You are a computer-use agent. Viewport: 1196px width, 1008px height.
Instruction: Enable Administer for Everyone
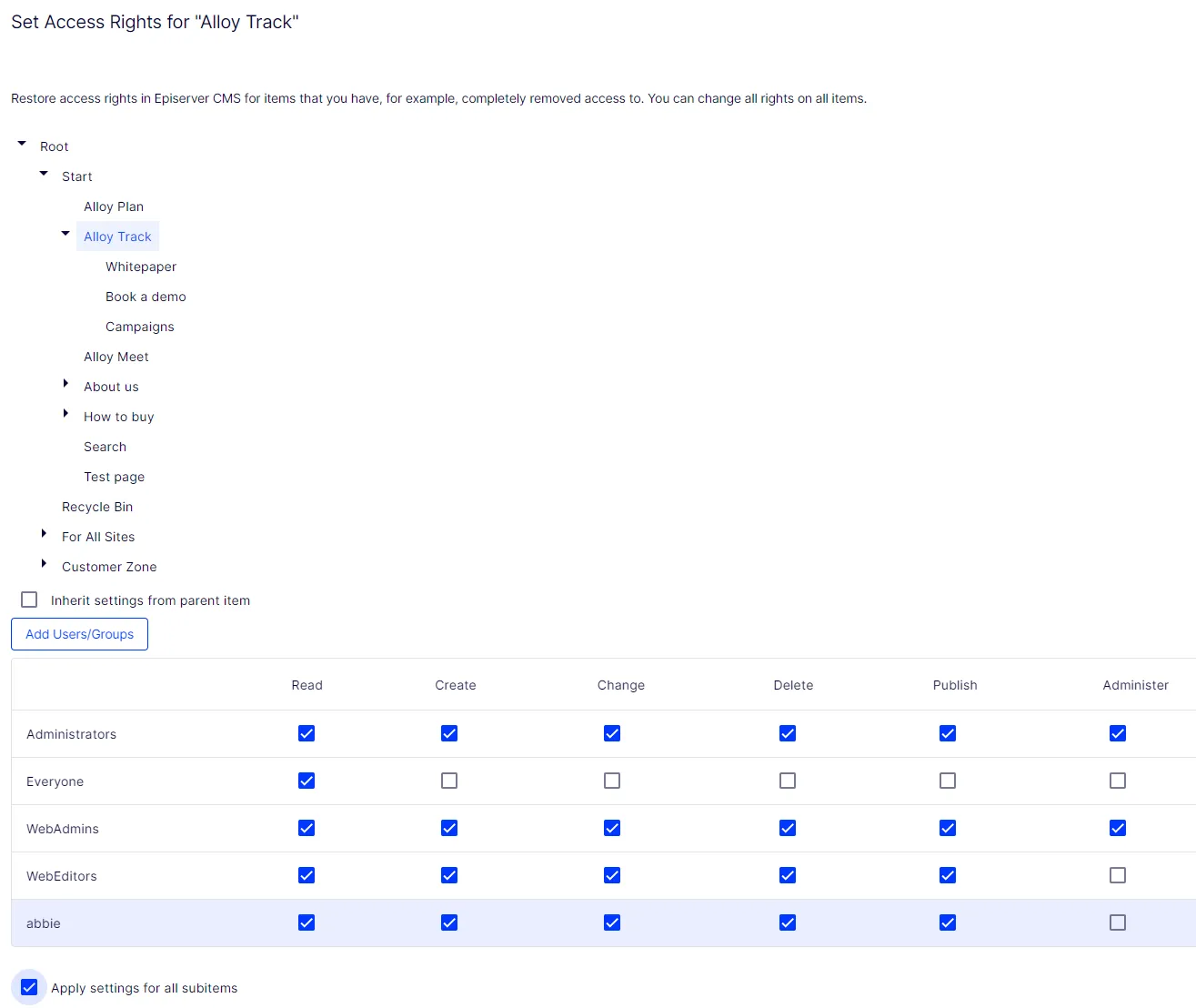point(1118,781)
